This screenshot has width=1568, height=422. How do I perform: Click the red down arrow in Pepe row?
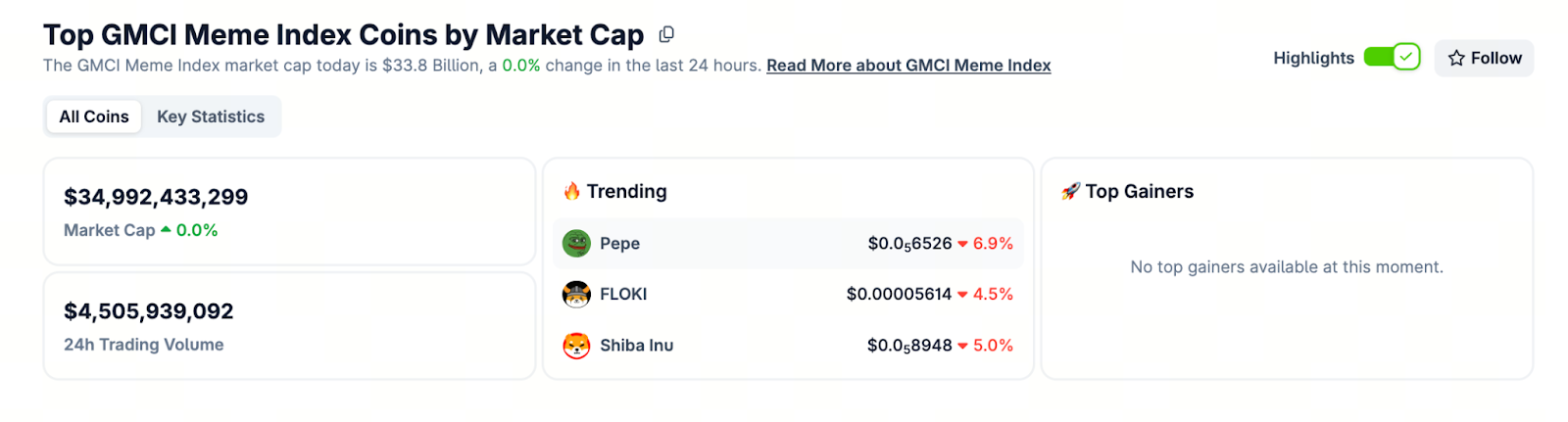(962, 244)
